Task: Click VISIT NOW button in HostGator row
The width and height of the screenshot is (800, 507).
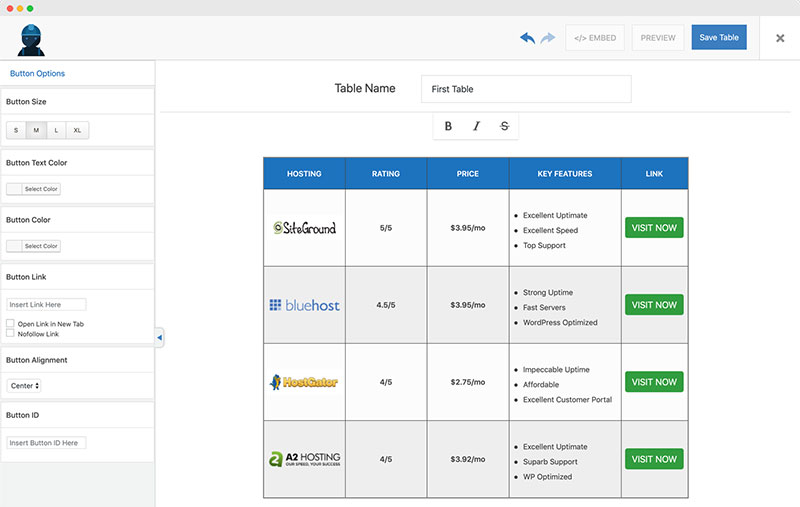Action: 654,382
